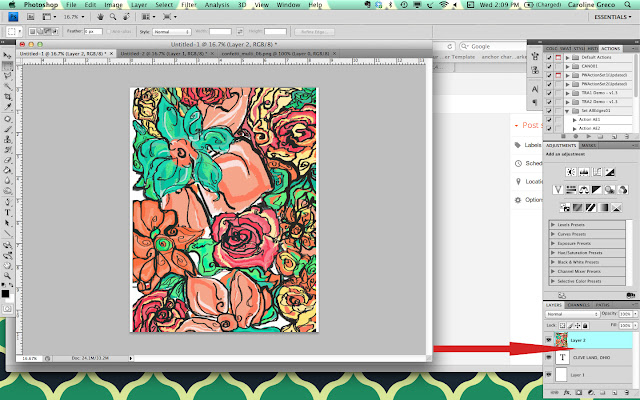Screen dimensions: 640x400
Task: Expand Curves Presets list
Action: [x=553, y=234]
